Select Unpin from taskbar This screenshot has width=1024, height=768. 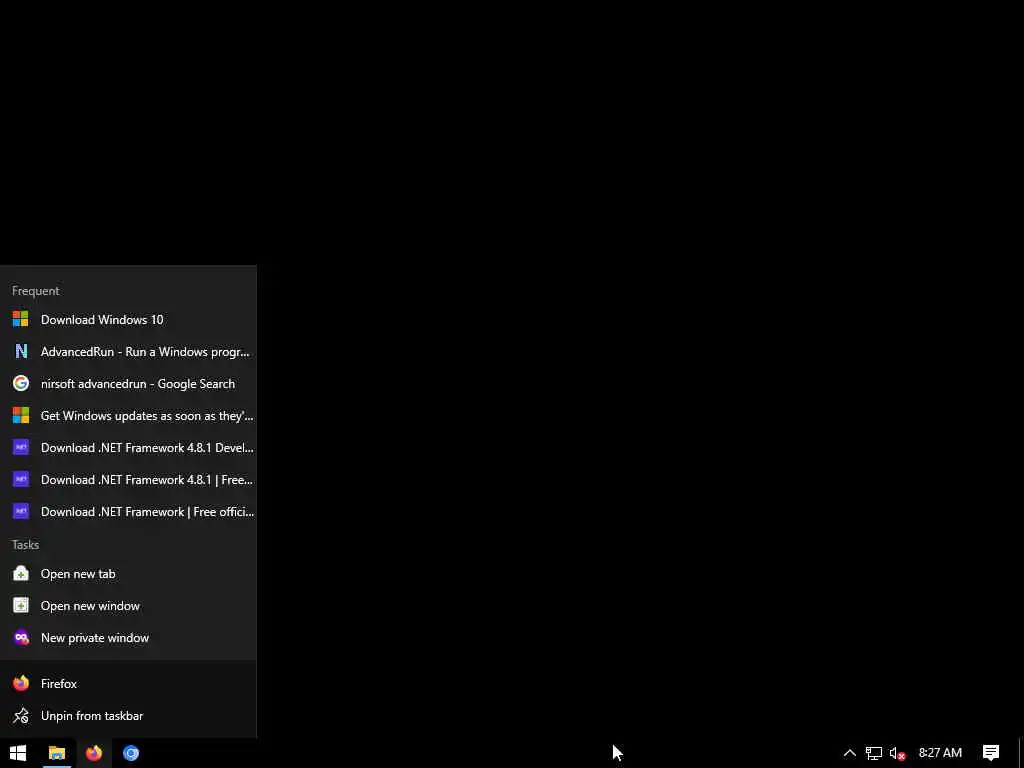click(x=128, y=715)
